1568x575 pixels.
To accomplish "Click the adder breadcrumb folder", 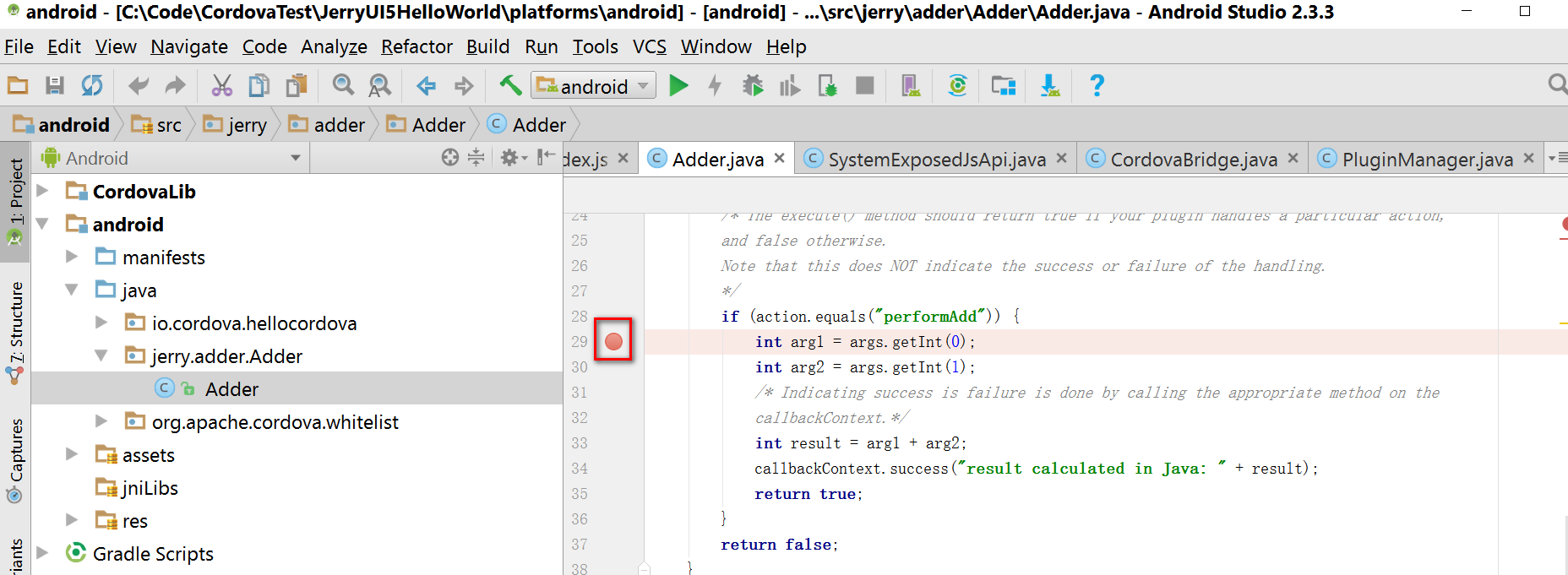I will coord(327,125).
